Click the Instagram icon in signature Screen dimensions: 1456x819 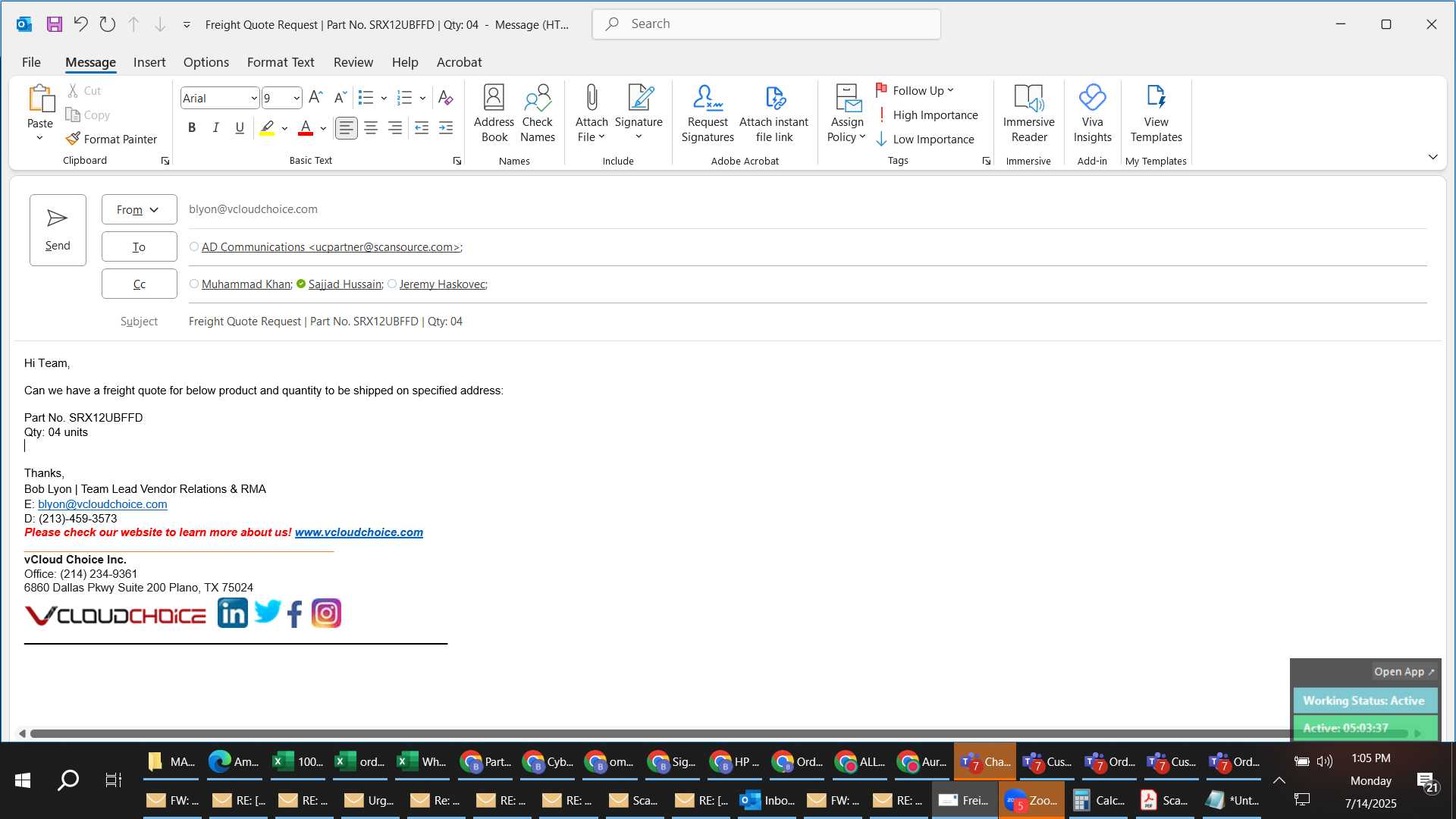(x=327, y=613)
